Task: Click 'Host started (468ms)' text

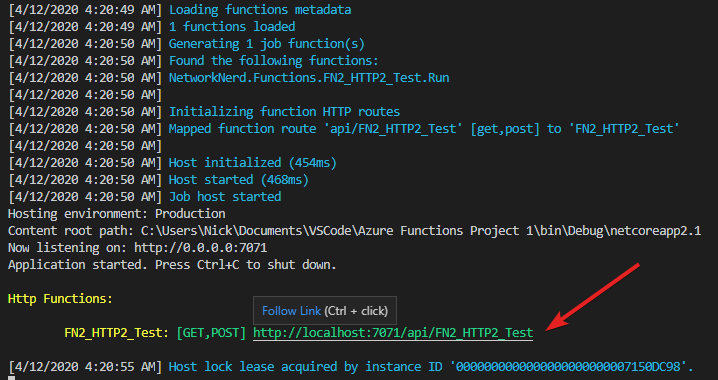Action: (239, 180)
